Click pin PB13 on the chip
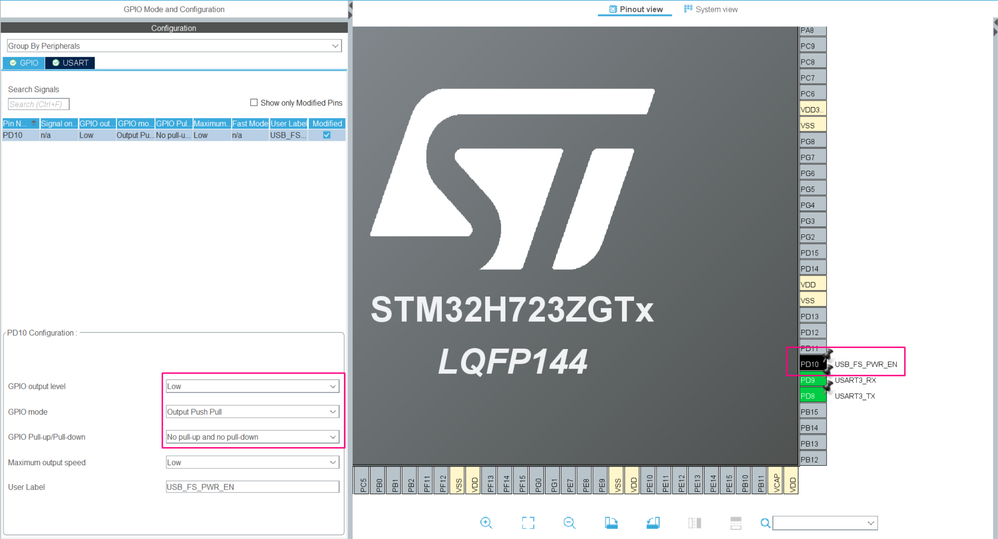The height and width of the screenshot is (539, 998). [812, 444]
